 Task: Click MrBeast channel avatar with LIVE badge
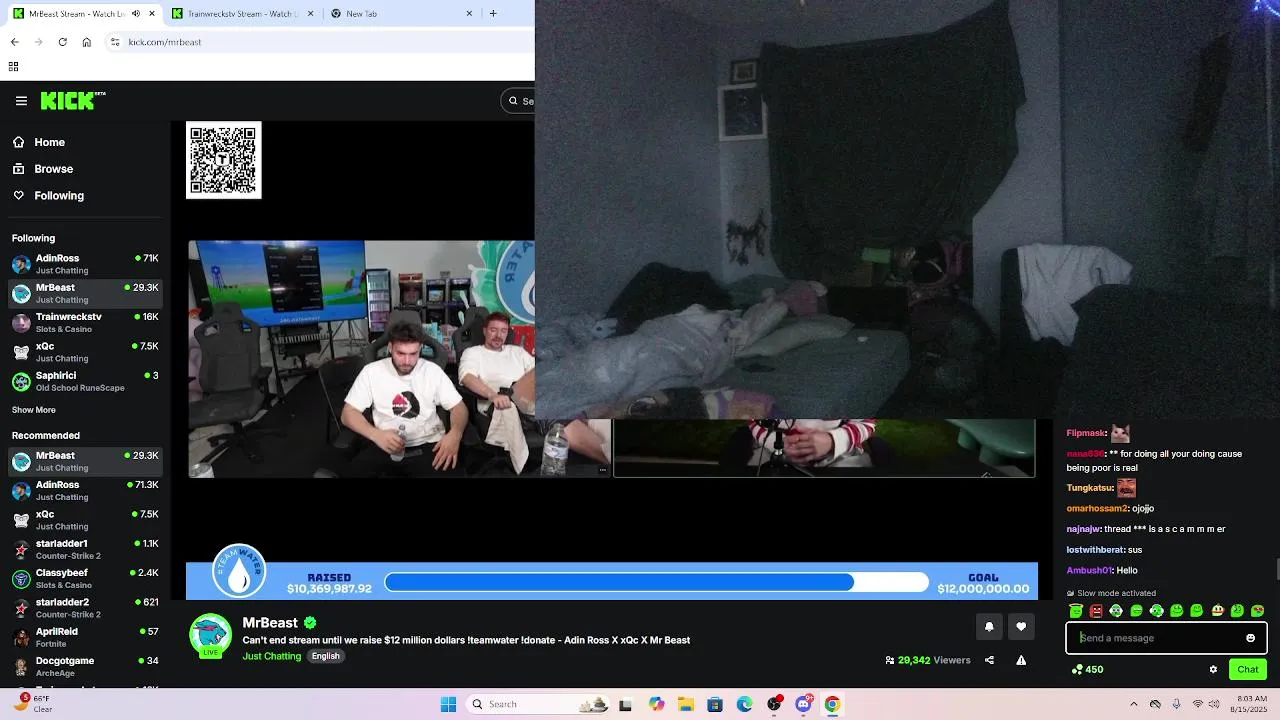coord(210,636)
